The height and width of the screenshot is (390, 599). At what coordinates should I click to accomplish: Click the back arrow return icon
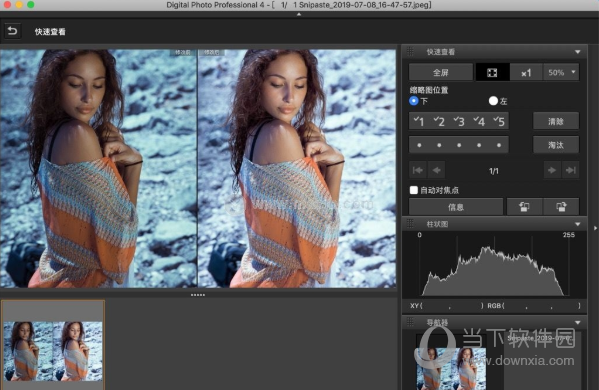(x=12, y=31)
